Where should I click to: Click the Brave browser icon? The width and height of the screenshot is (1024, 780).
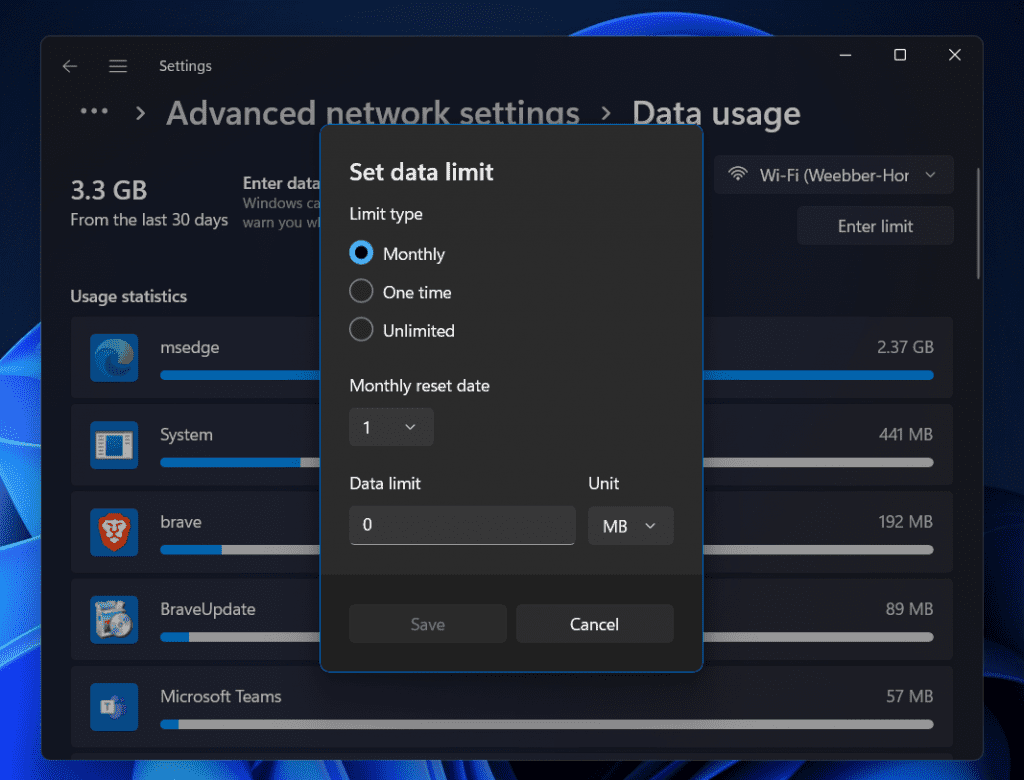[x=113, y=532]
